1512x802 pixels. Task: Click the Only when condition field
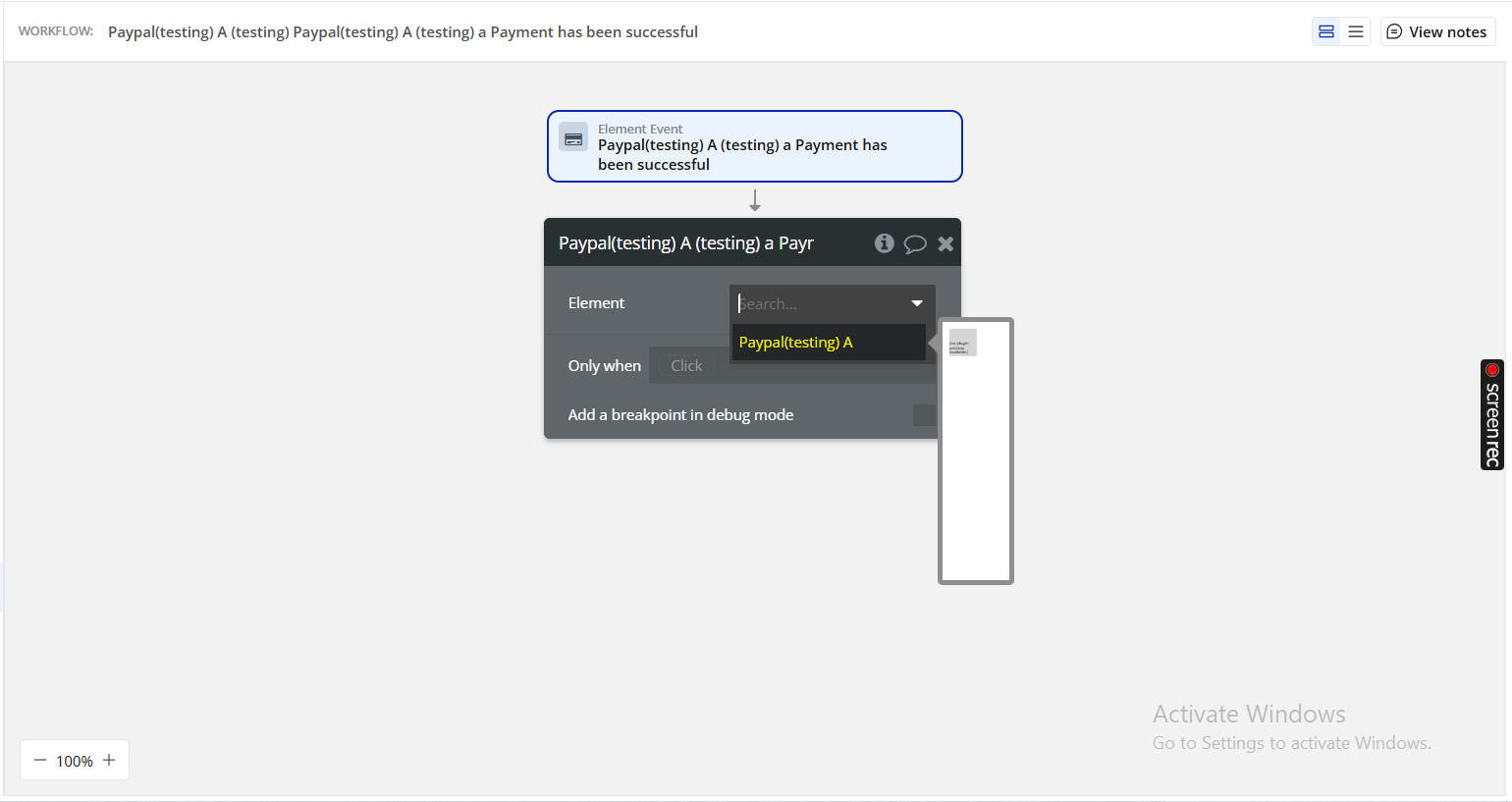(791, 365)
